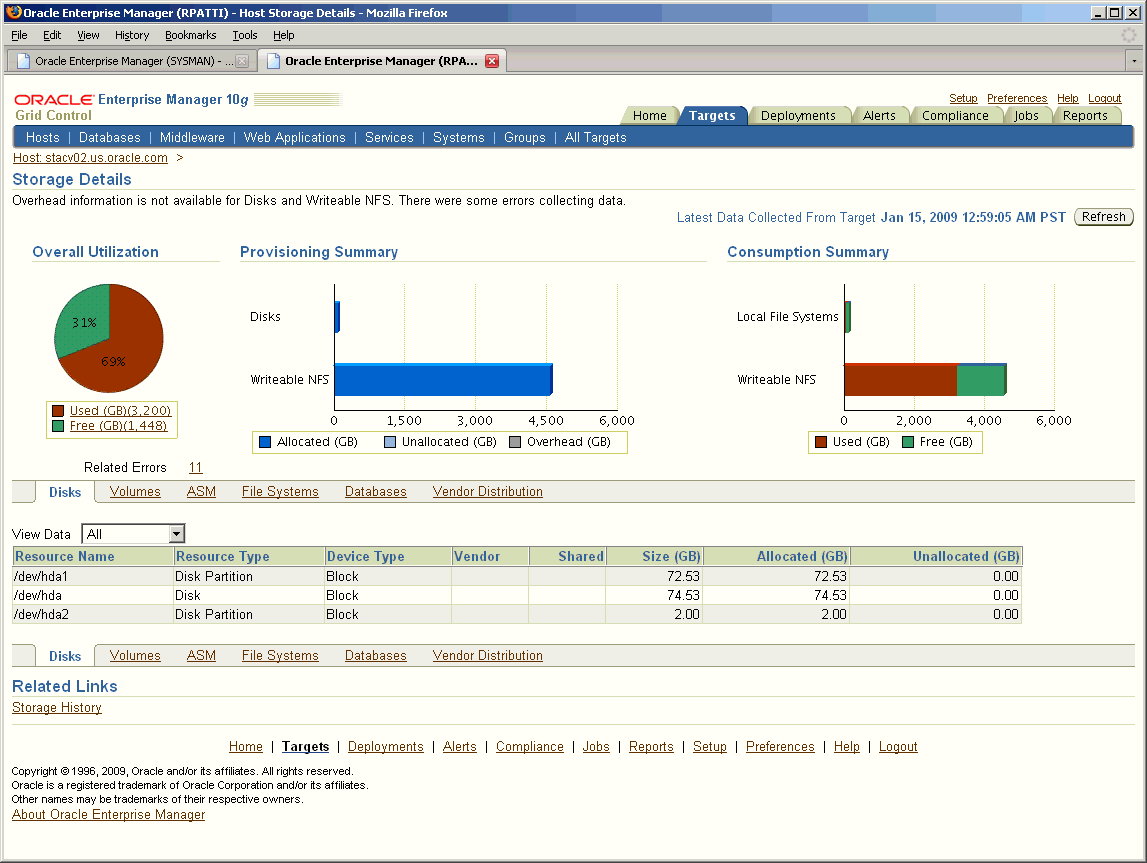Open About Oracle Enterprise Manager
The image size is (1147, 863).
pos(108,814)
